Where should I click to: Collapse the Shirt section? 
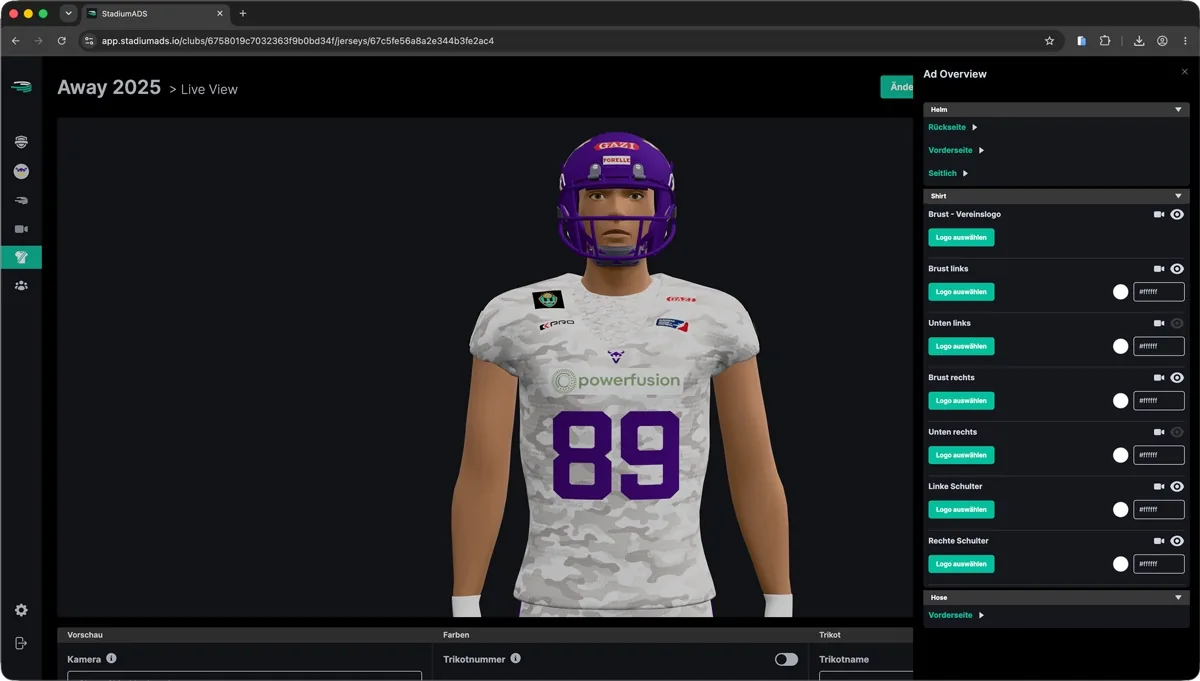pos(1178,196)
